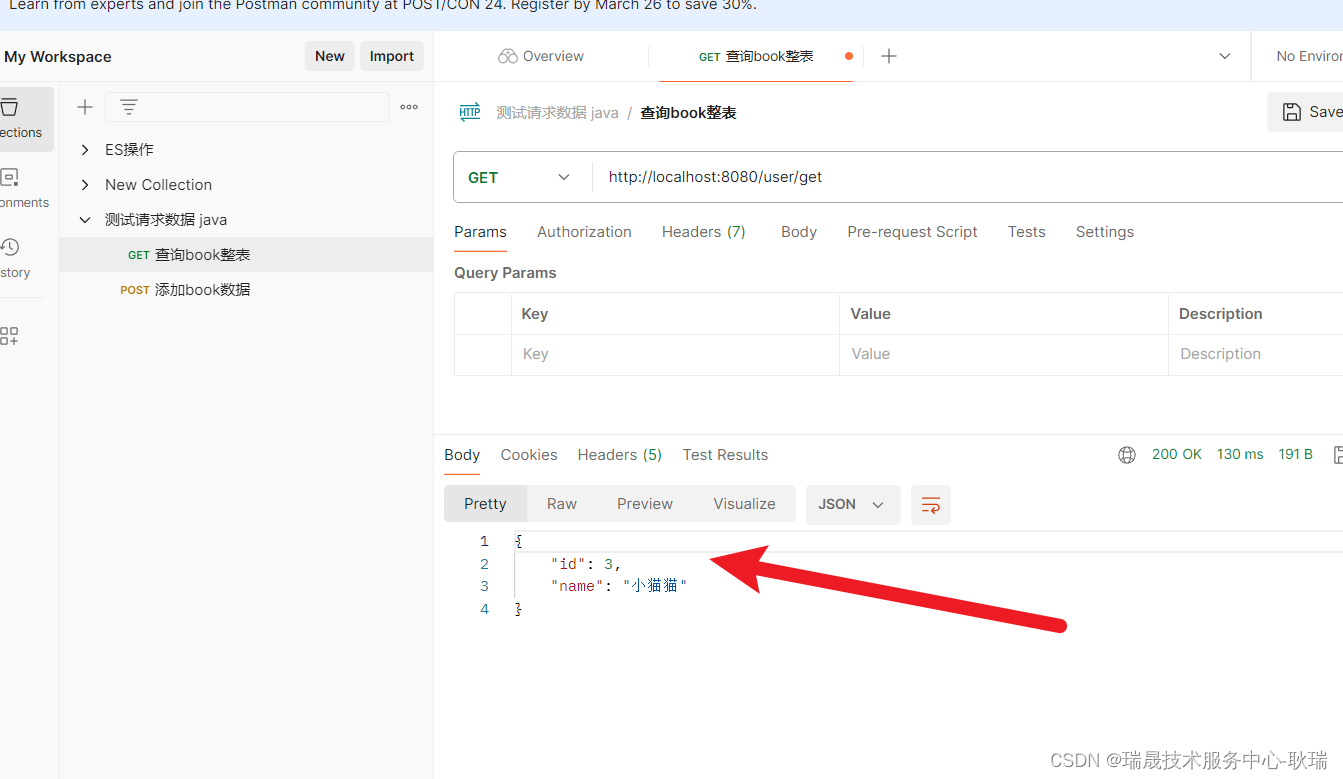Click the wrap-text icon beside JSON dropdown
Image resolution: width=1343 pixels, height=779 pixels.
(930, 505)
